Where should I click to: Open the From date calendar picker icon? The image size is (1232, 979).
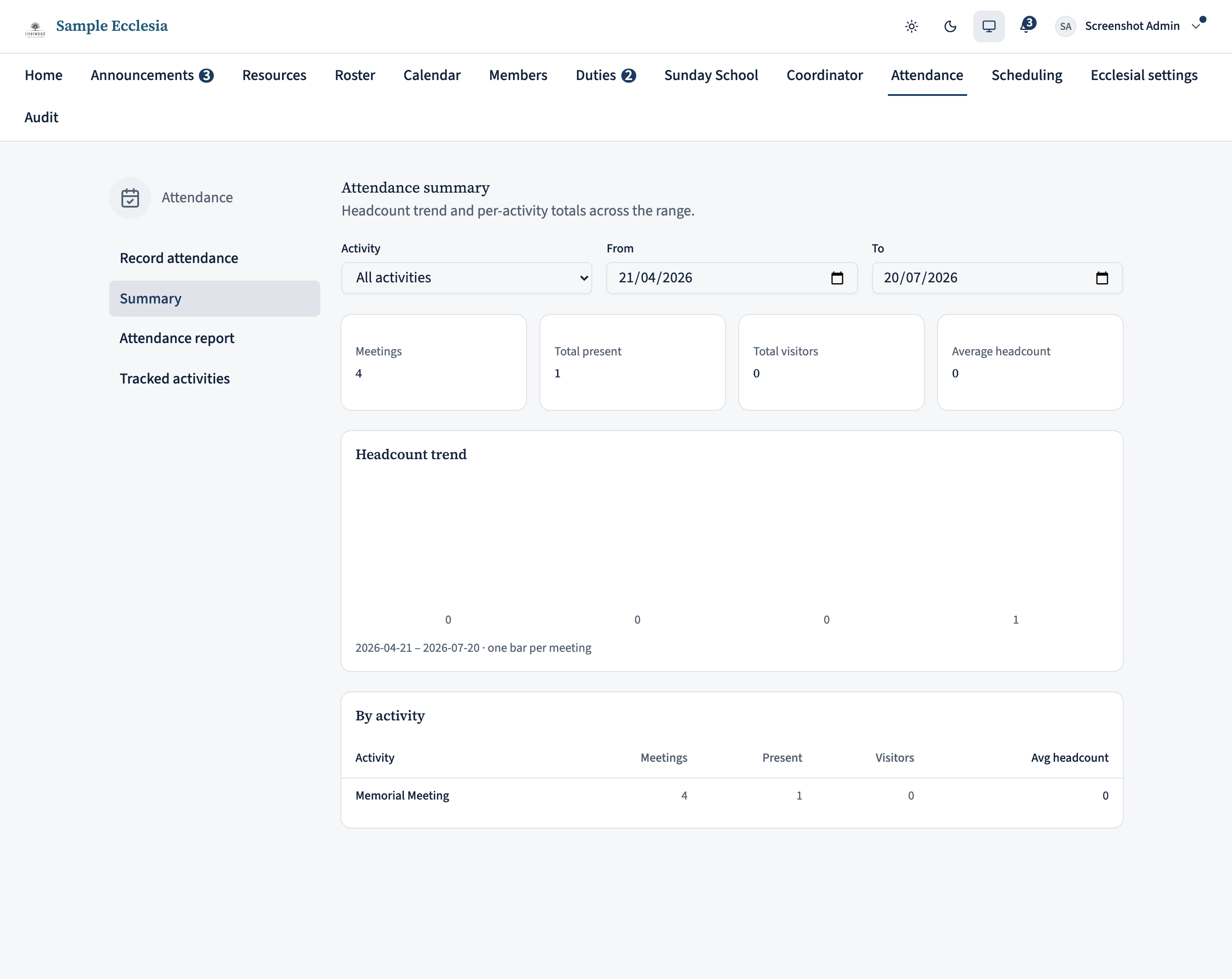pos(837,278)
